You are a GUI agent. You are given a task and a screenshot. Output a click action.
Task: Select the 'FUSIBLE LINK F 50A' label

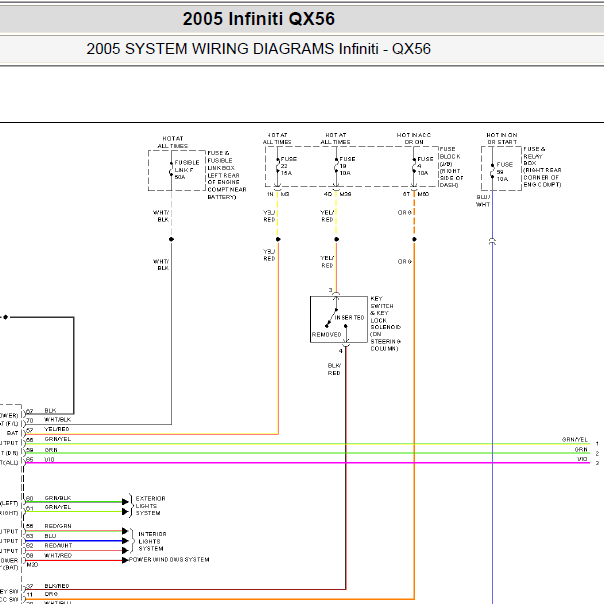click(x=187, y=170)
